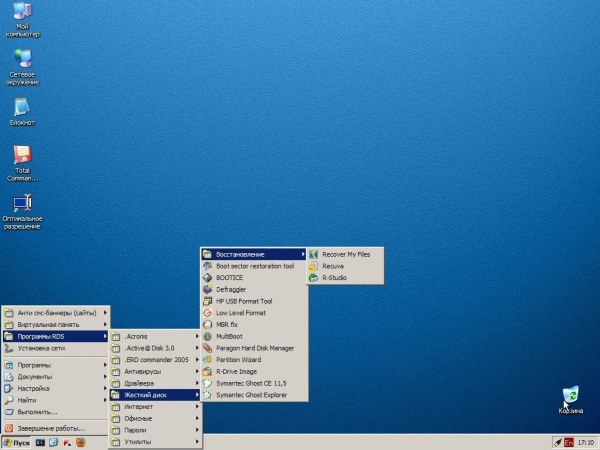Launch Recuva from the recovery submenu
The image size is (600, 450).
click(333, 266)
